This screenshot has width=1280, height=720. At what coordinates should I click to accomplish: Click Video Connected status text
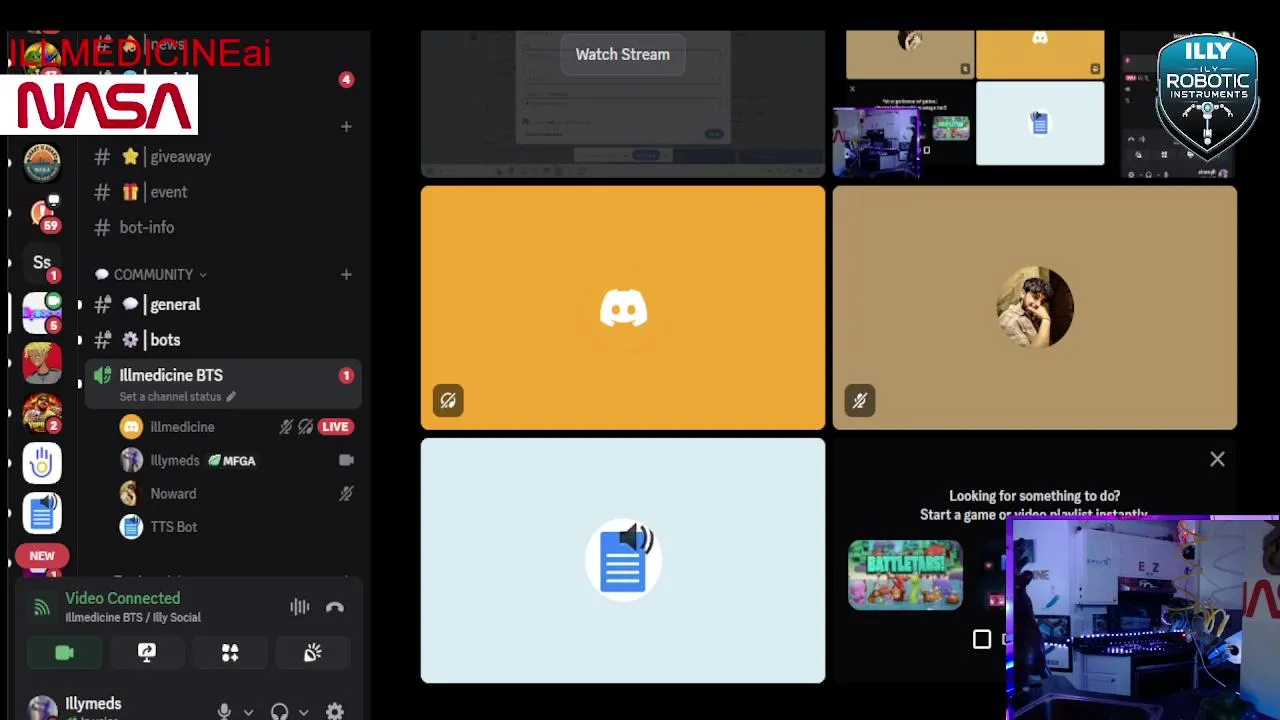[x=123, y=598]
